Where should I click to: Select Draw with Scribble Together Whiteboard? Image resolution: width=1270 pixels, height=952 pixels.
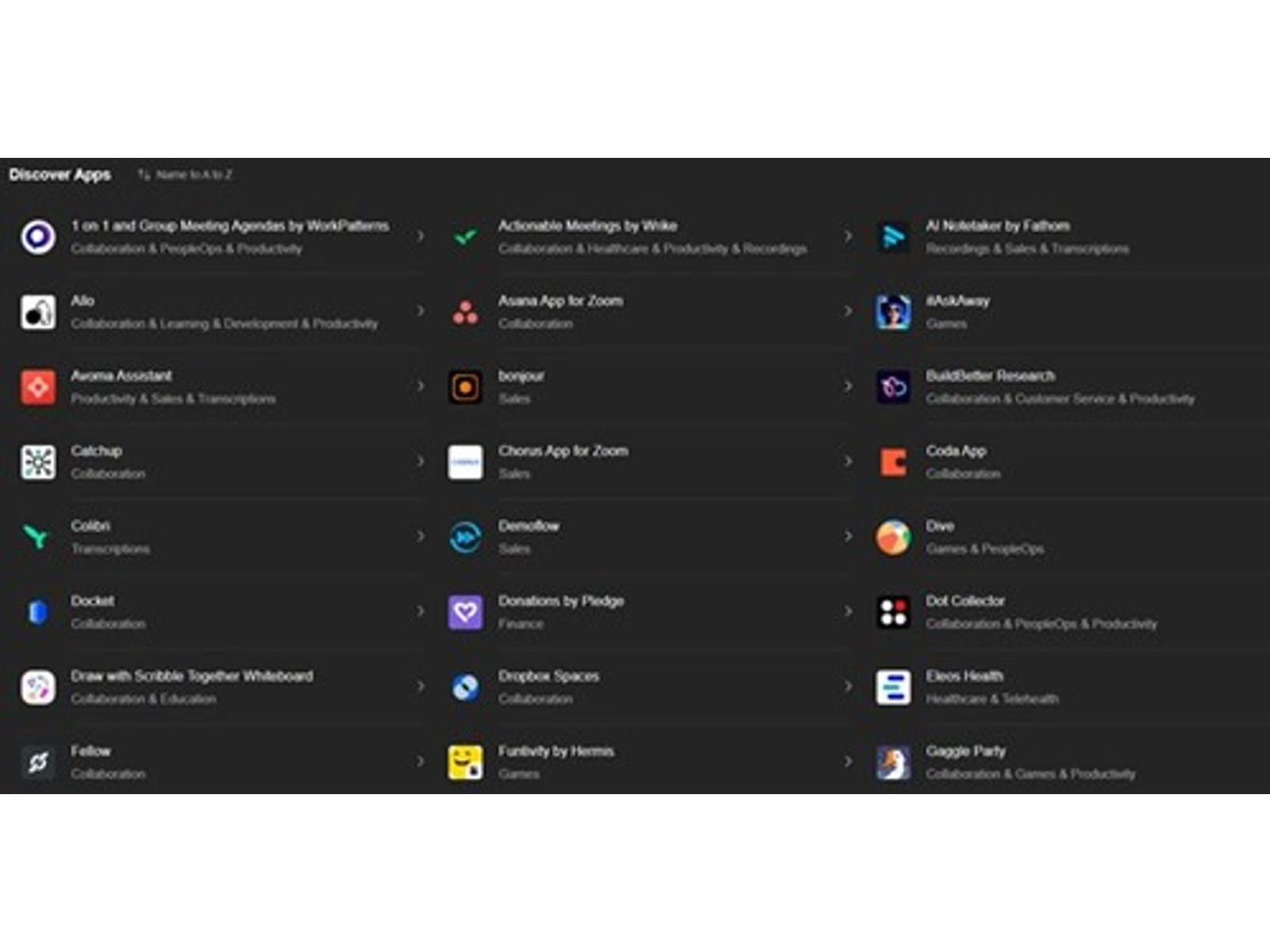pos(191,676)
